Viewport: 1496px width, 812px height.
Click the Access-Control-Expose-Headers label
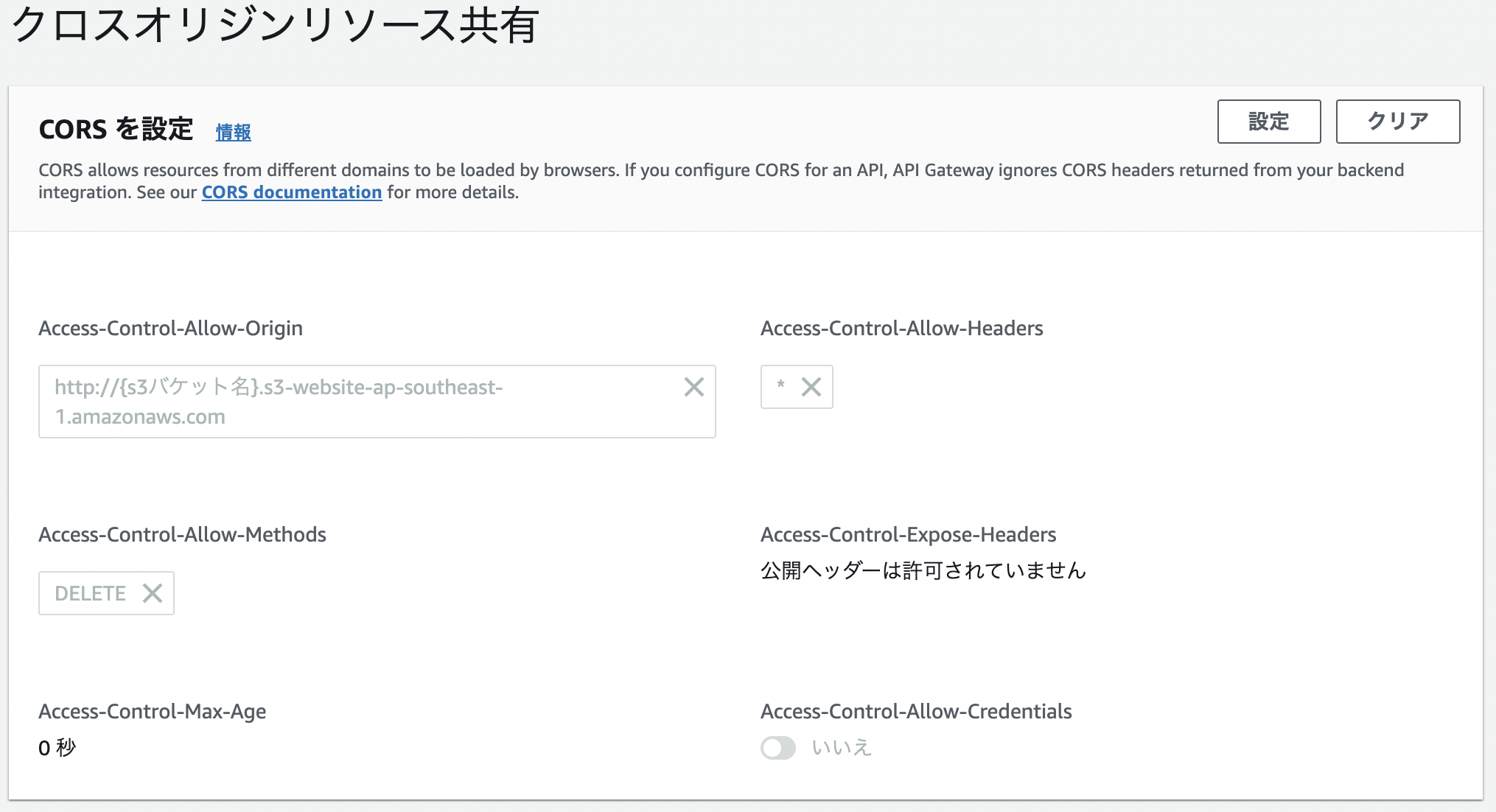coord(908,535)
